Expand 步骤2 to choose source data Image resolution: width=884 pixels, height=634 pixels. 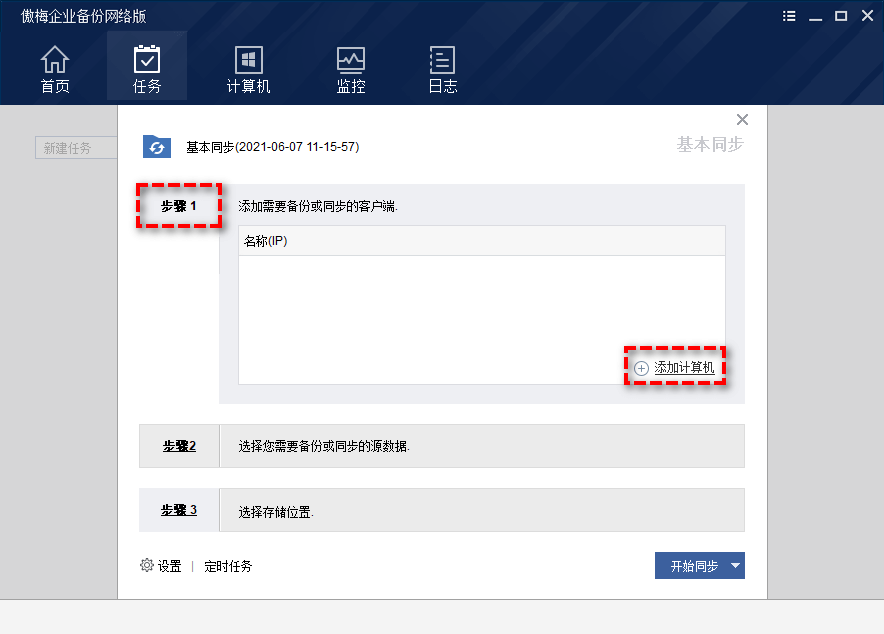tap(178, 446)
